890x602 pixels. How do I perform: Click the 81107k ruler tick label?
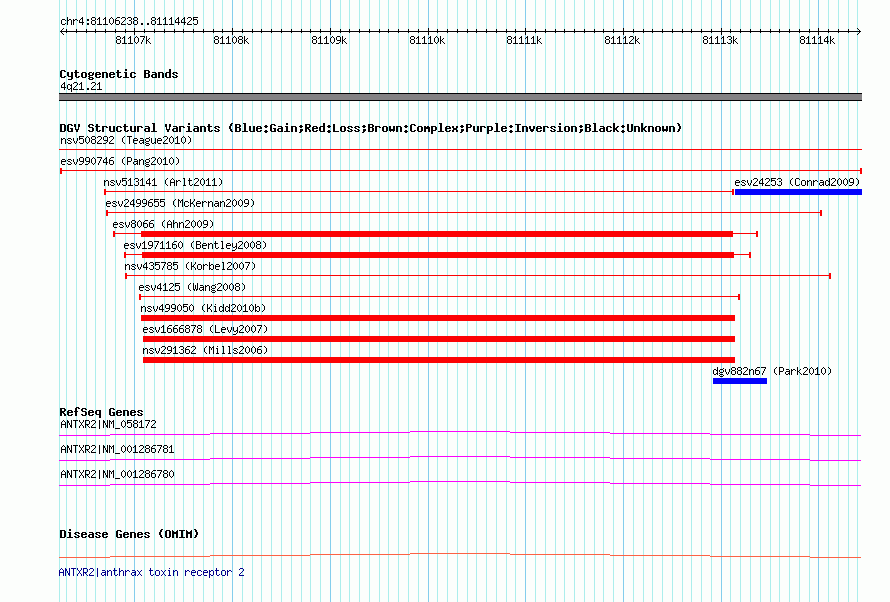click(x=133, y=40)
